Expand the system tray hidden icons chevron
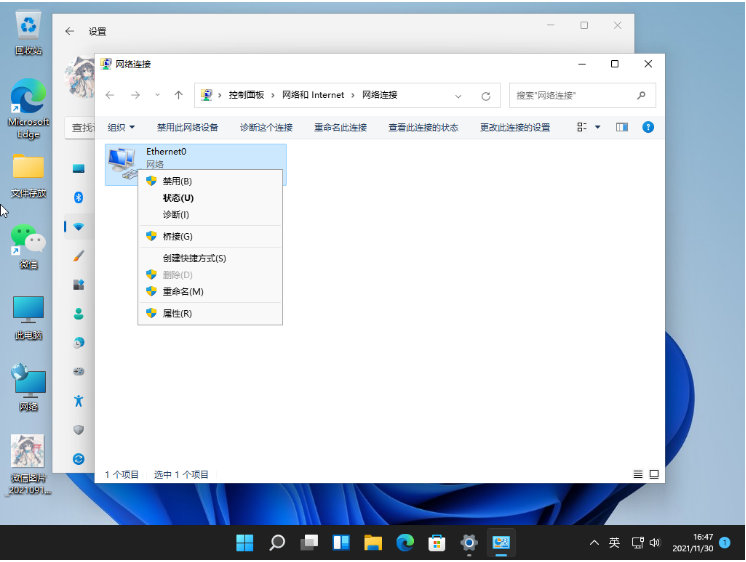The image size is (746, 562). pyautogui.click(x=594, y=542)
